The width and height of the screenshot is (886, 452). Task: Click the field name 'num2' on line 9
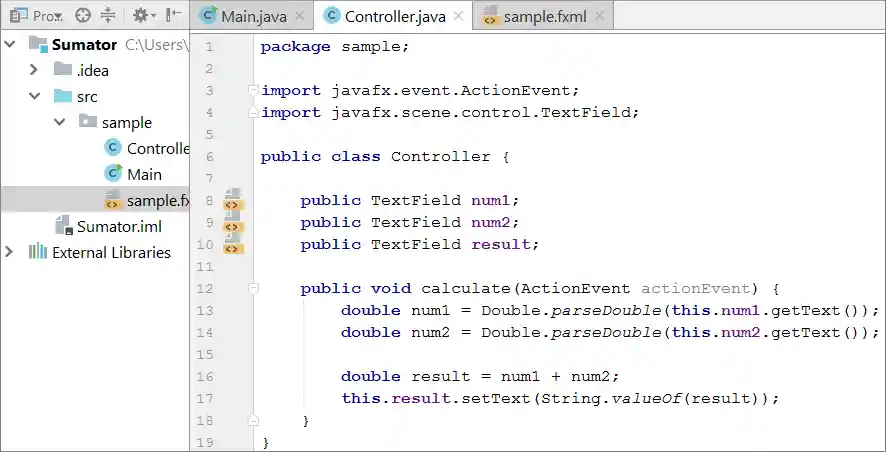490,223
